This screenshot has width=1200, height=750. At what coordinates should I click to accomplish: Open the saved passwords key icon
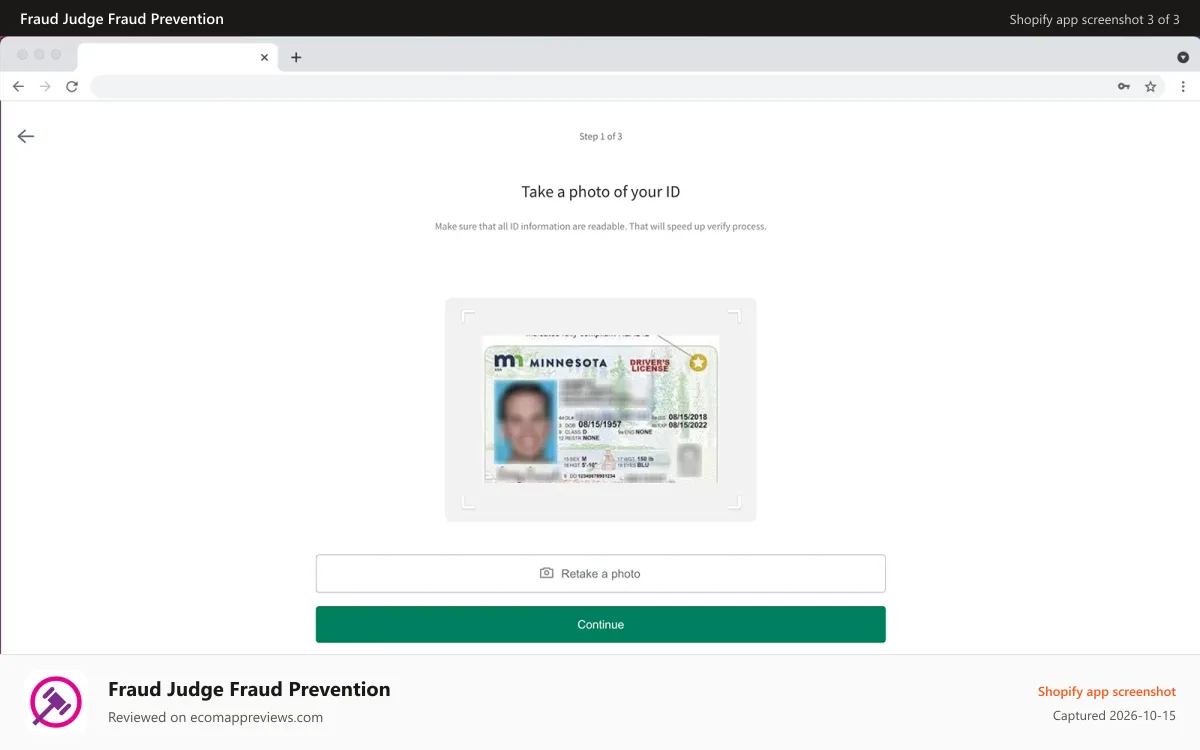pyautogui.click(x=1124, y=87)
